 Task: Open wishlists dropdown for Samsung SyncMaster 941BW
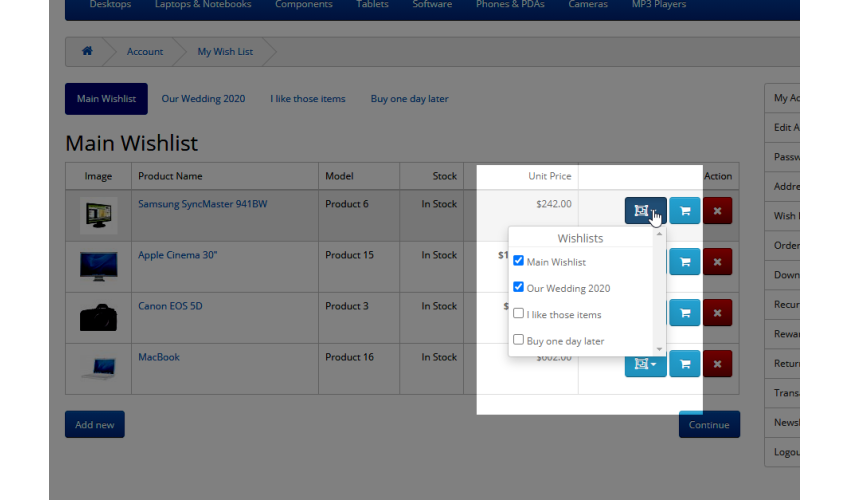click(645, 210)
